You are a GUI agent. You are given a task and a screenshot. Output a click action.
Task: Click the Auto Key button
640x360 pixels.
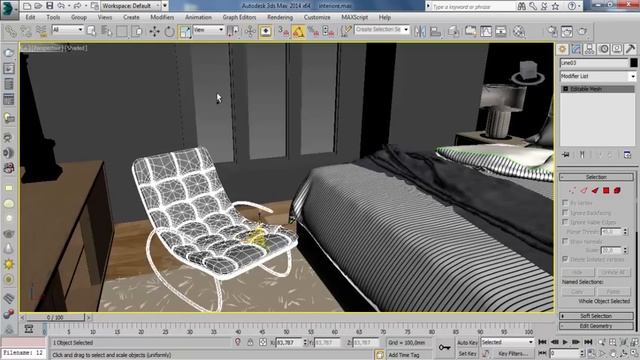tap(467, 342)
